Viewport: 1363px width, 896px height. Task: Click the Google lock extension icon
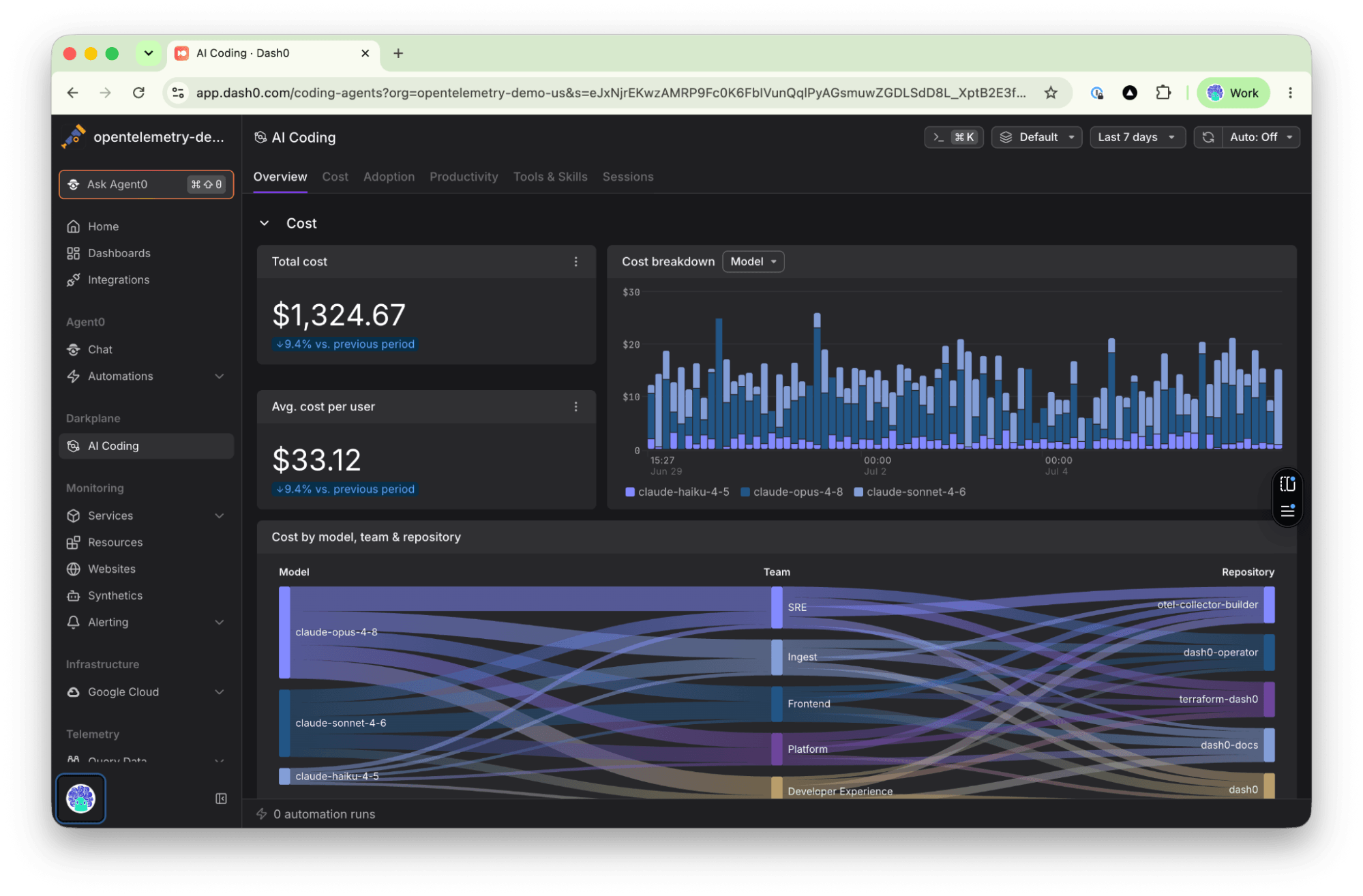[x=1096, y=93]
